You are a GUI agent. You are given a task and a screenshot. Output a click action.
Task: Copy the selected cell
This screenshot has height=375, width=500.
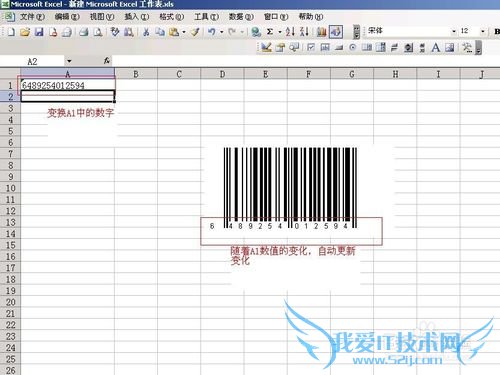160,32
